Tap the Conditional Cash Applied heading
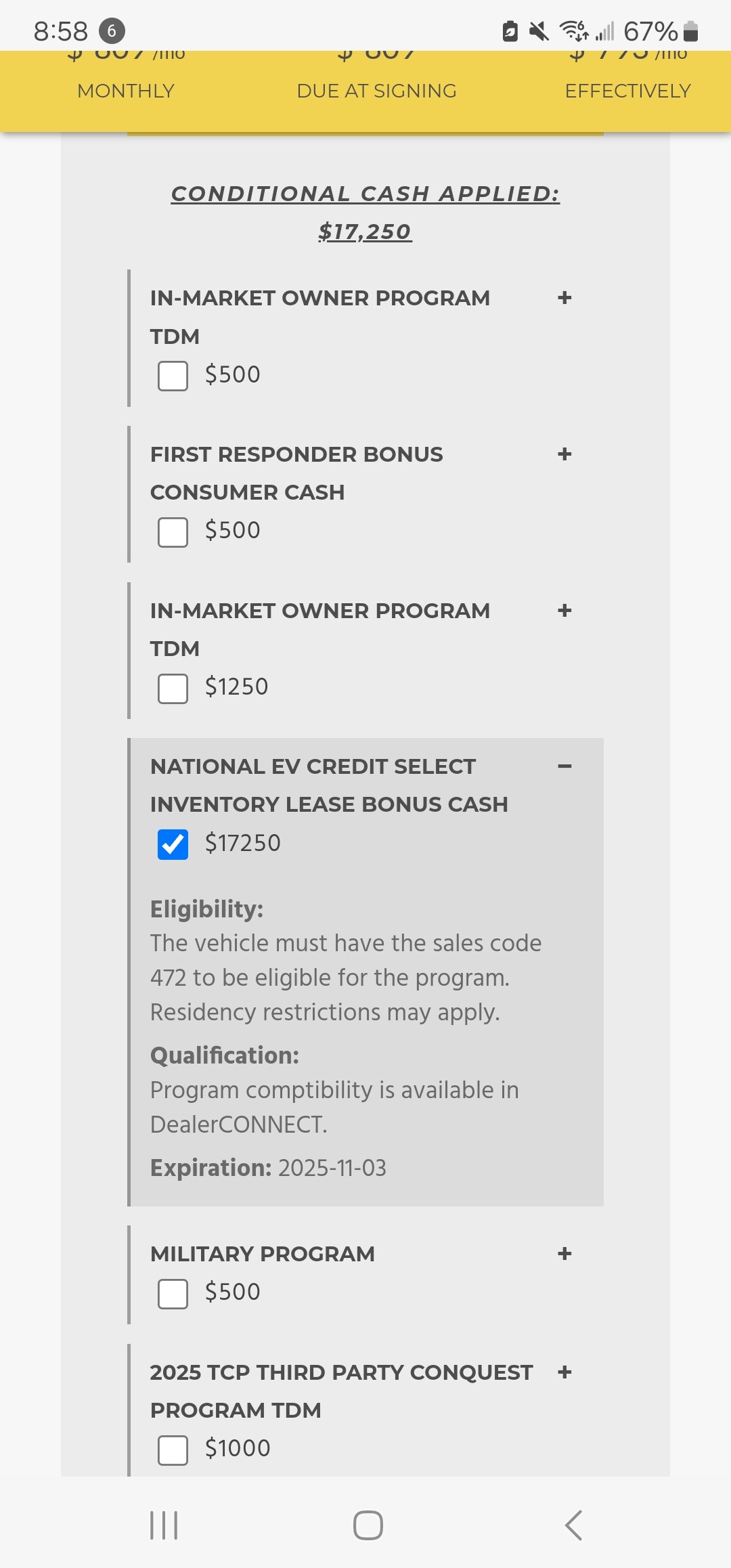The image size is (731, 1568). point(365,194)
